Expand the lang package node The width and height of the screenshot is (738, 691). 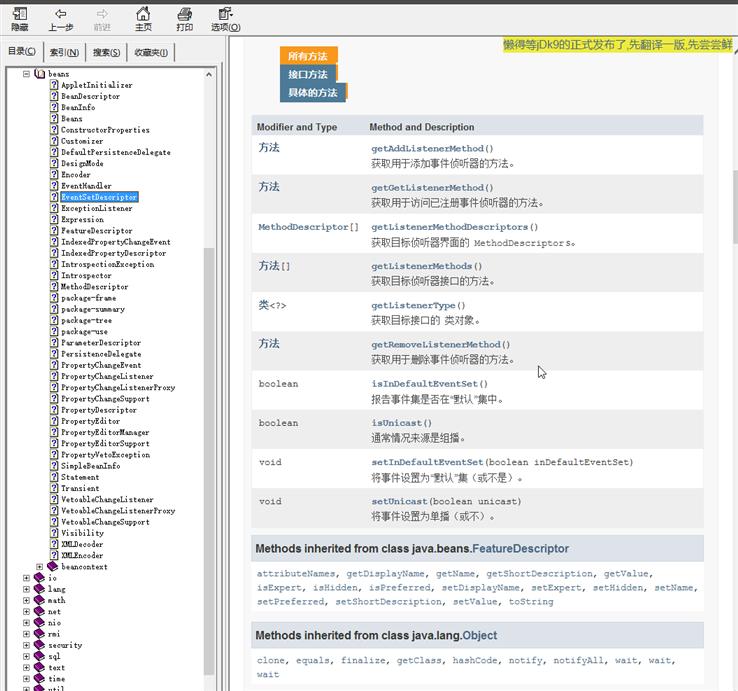click(26, 589)
